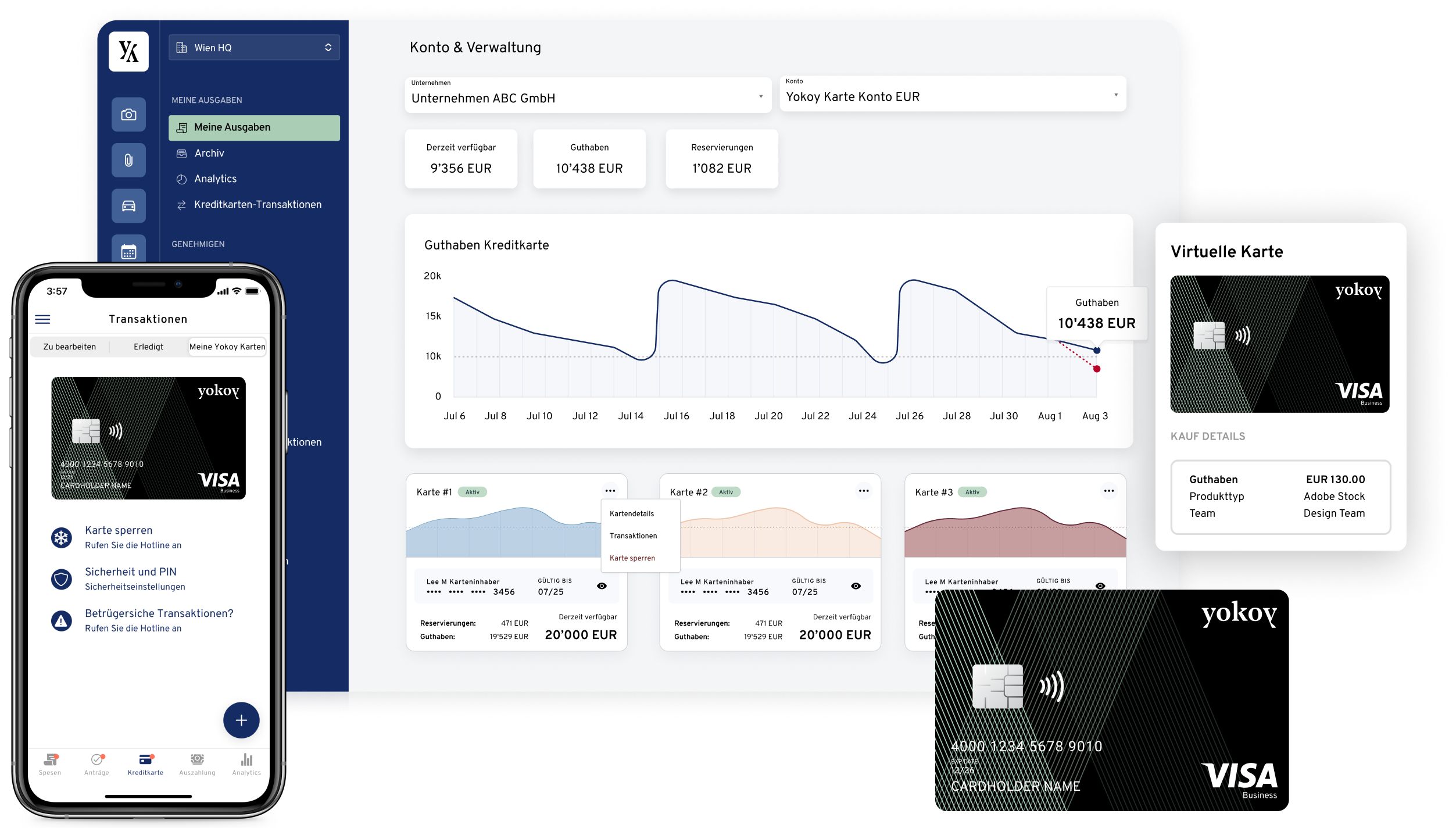
Task: Open the Wien HQ location selector
Action: click(x=254, y=47)
